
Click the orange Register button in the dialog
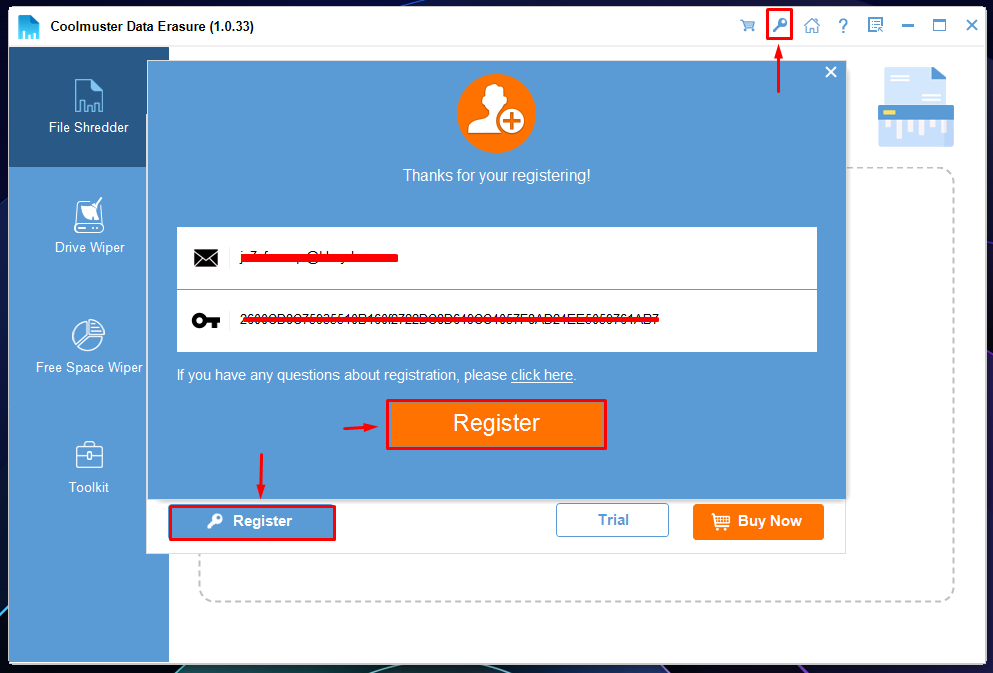click(496, 424)
